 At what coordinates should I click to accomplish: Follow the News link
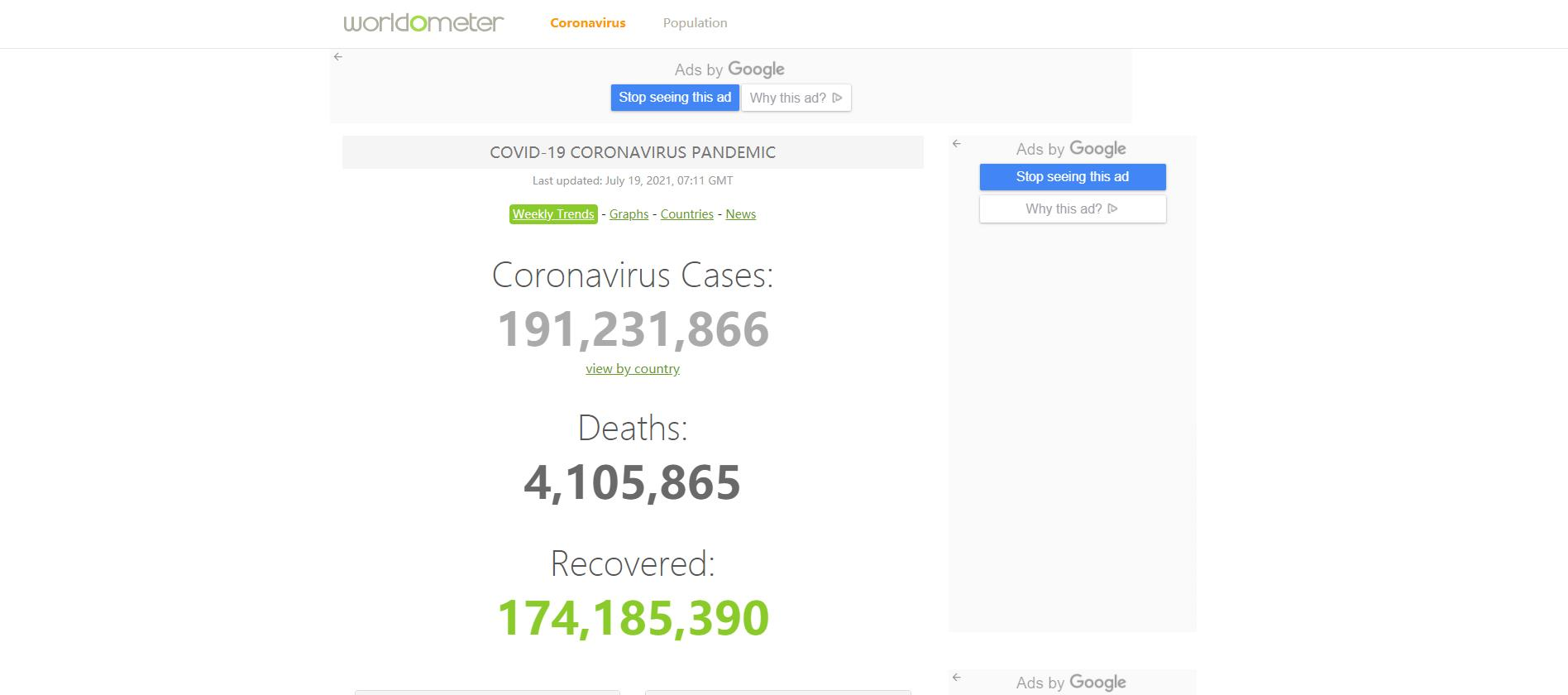740,214
